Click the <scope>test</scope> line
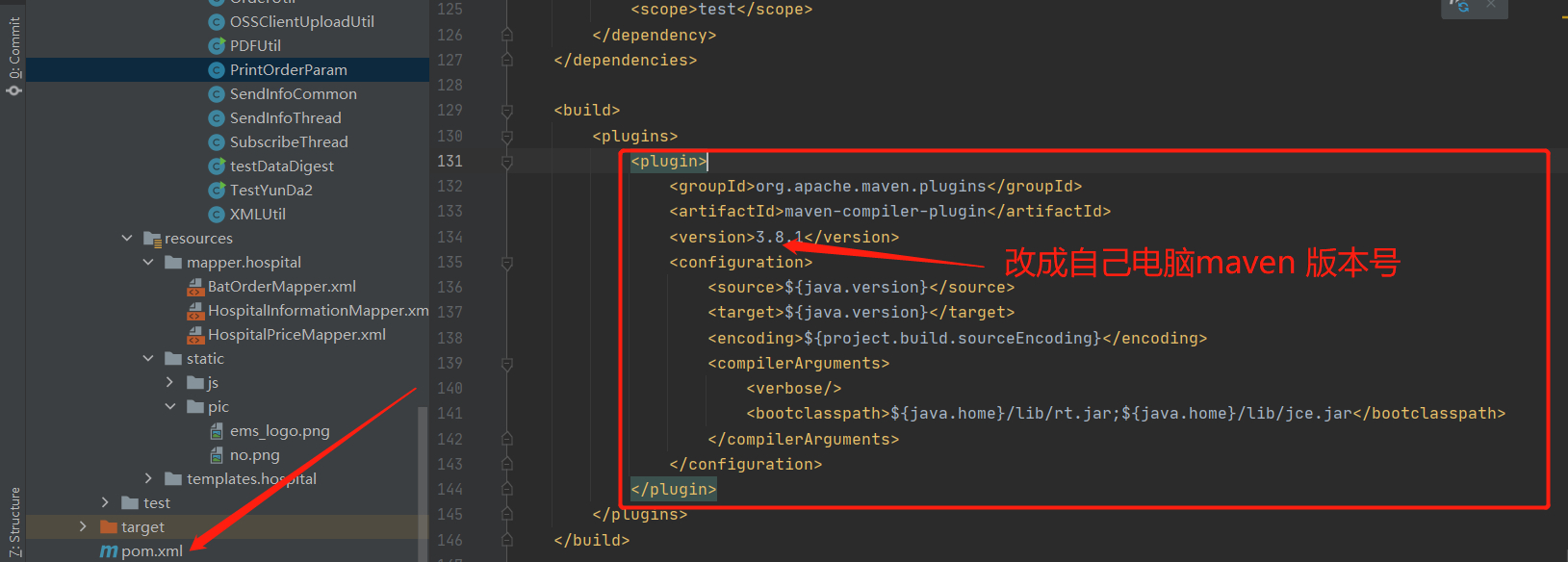This screenshot has width=1568, height=562. (722, 9)
